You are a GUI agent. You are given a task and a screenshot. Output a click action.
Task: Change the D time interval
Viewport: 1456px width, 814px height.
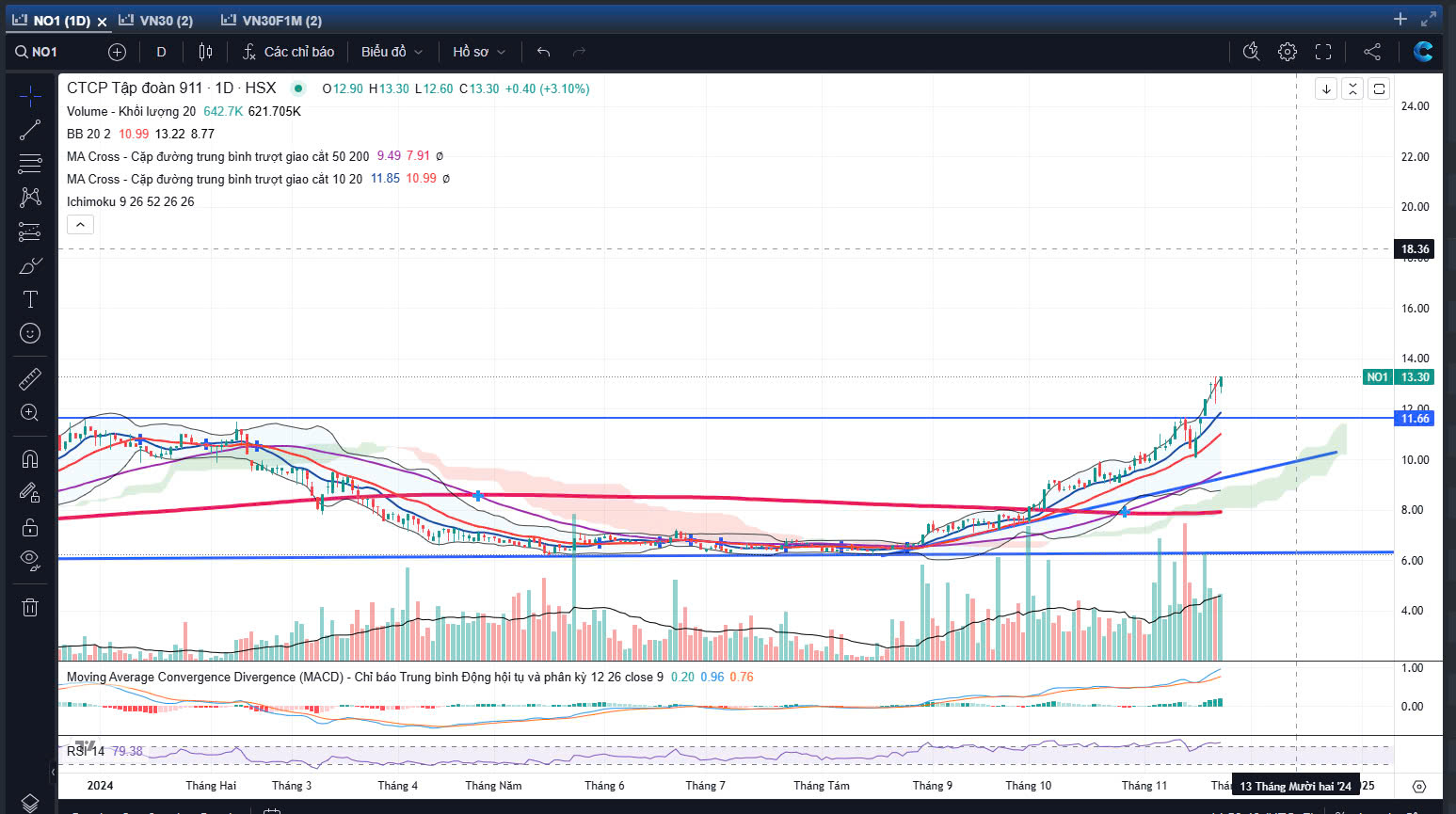pyautogui.click(x=161, y=52)
